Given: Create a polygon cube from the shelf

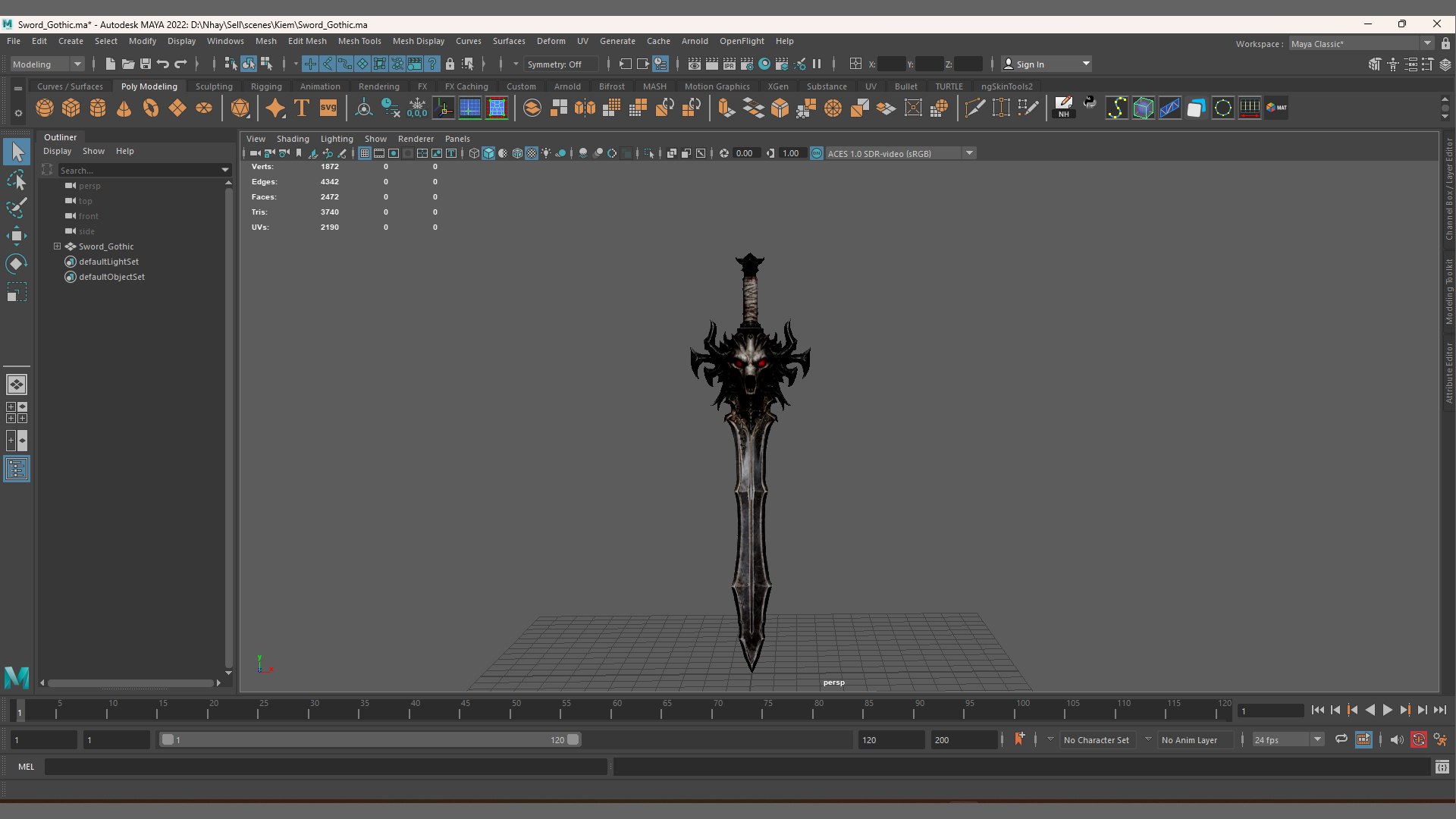Looking at the screenshot, I should (71, 108).
